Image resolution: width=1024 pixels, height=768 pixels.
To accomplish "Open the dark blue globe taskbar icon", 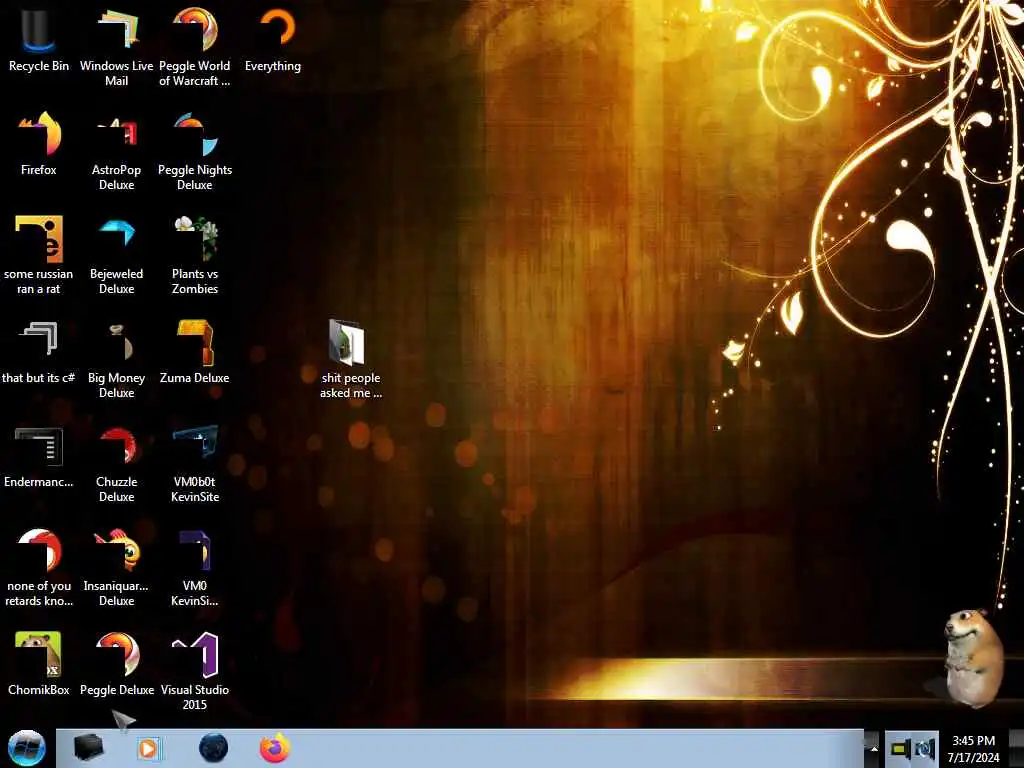I will pyautogui.click(x=213, y=748).
